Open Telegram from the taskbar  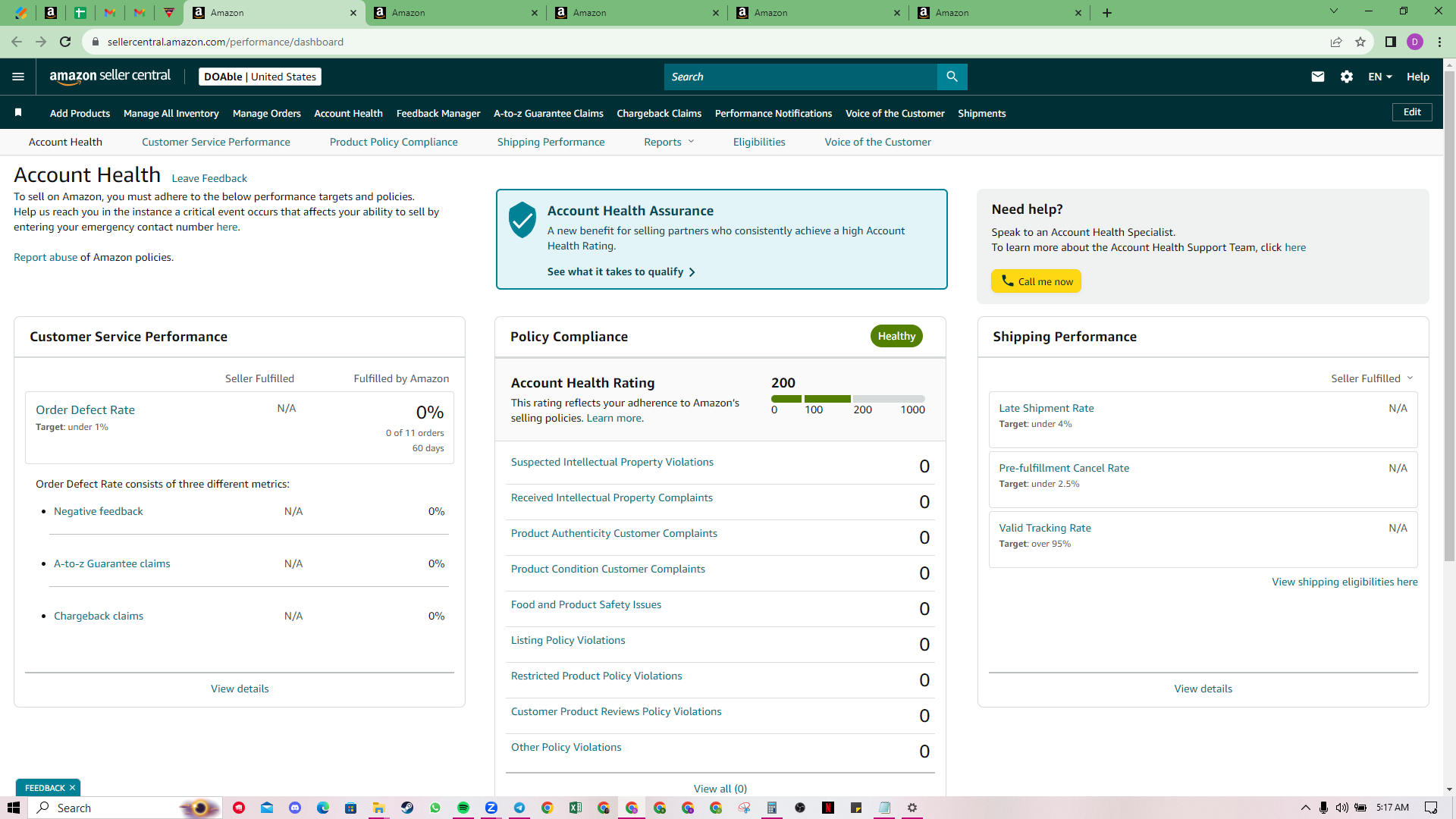coord(519,808)
